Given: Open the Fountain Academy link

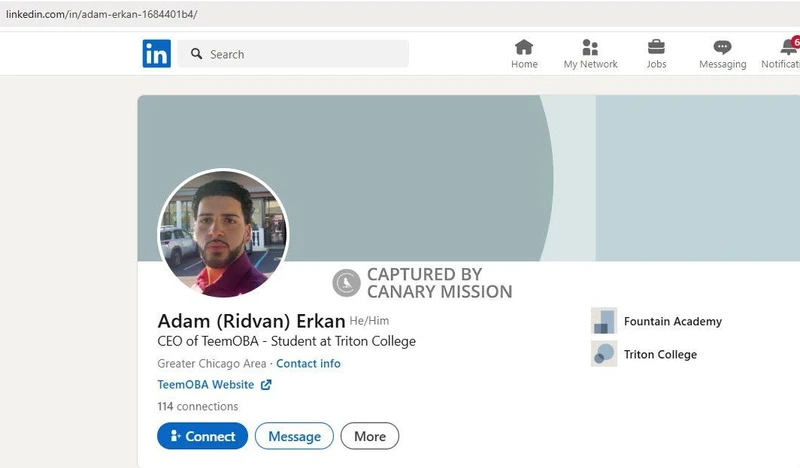Looking at the screenshot, I should pos(672,321).
